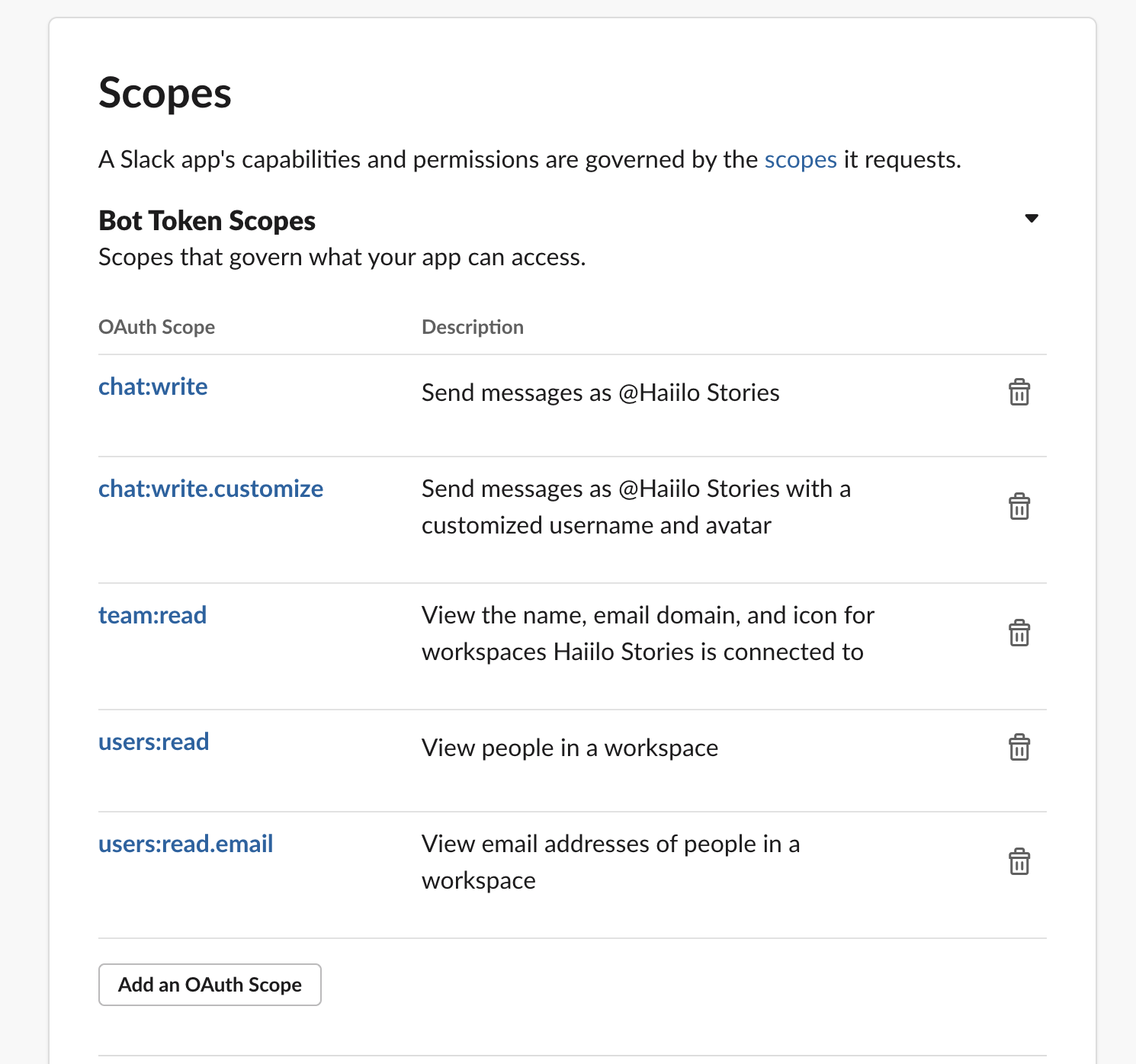Click trash icon for team:read scope
This screenshot has height=1064, width=1136.
[1019, 633]
